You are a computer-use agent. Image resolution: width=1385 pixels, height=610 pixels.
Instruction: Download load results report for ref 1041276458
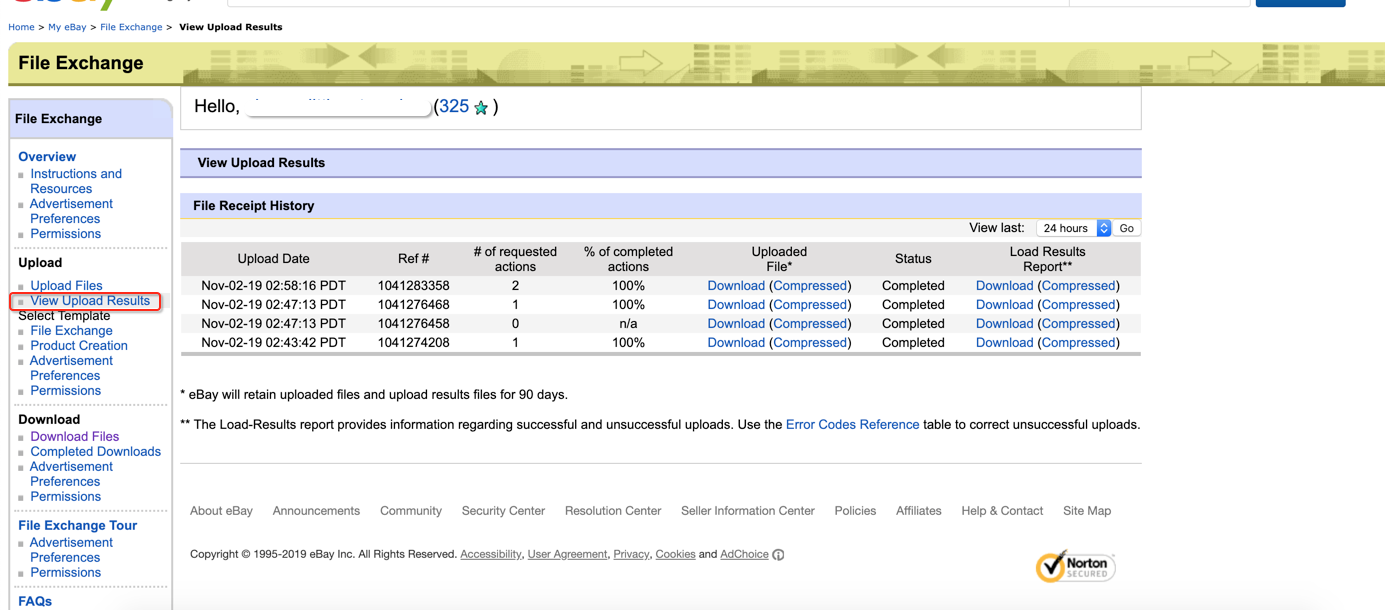tap(1004, 324)
